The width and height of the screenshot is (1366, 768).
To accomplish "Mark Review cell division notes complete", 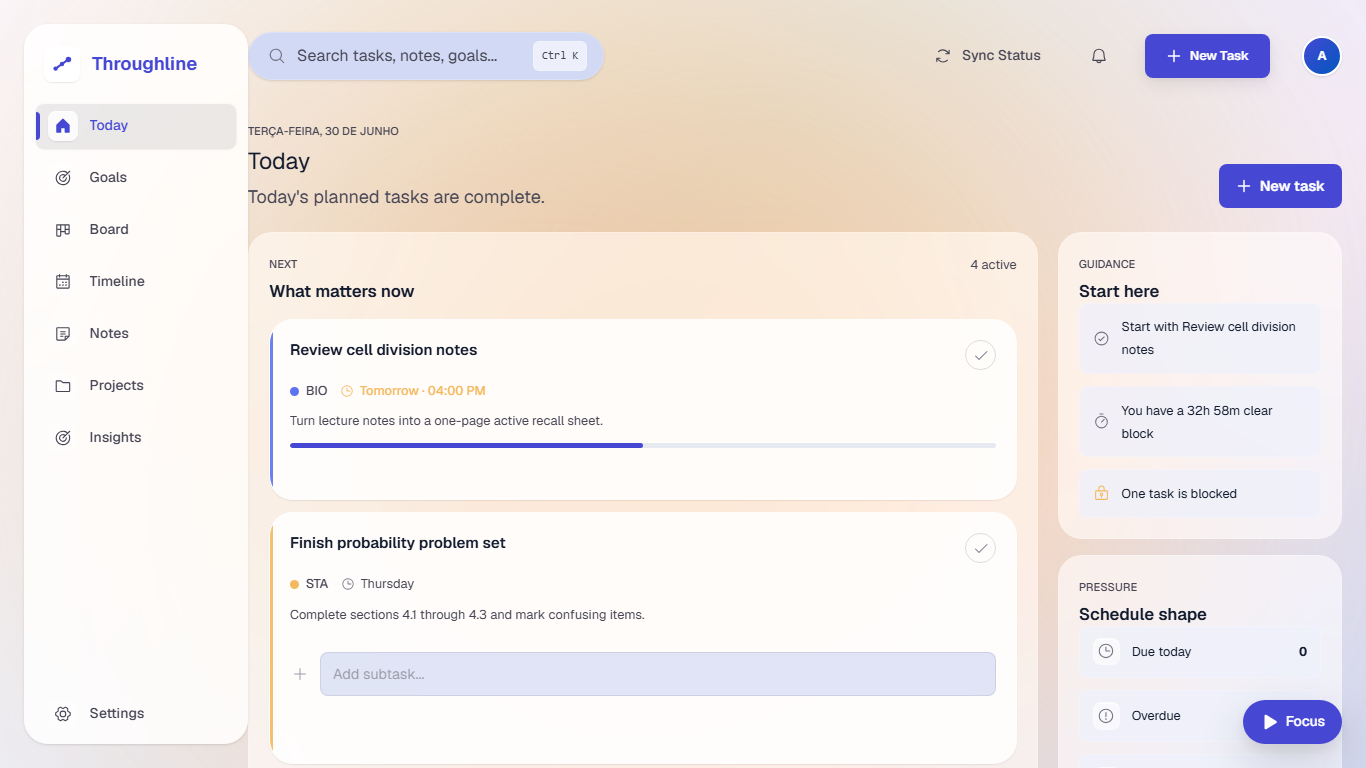I will coord(980,355).
